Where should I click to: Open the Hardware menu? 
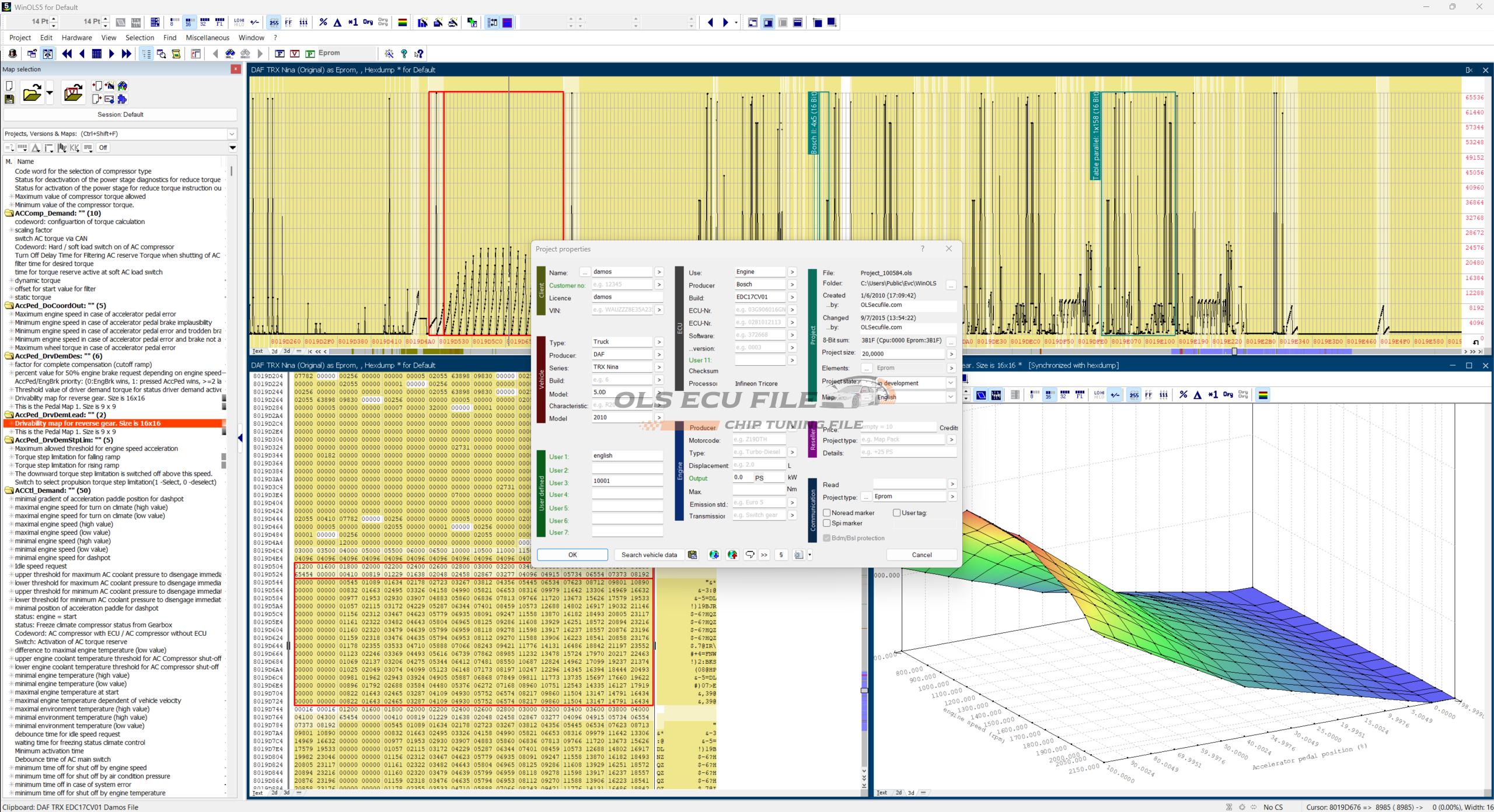(76, 37)
